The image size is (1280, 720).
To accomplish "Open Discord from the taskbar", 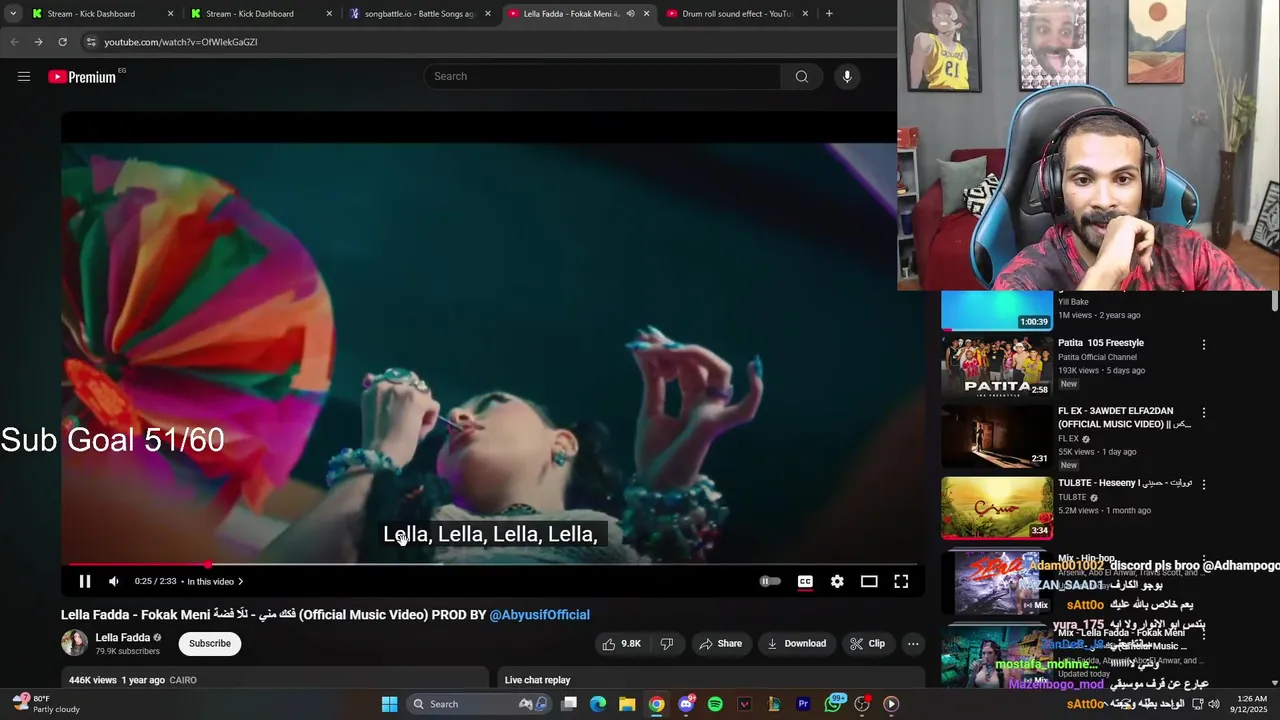I will [x=686, y=704].
